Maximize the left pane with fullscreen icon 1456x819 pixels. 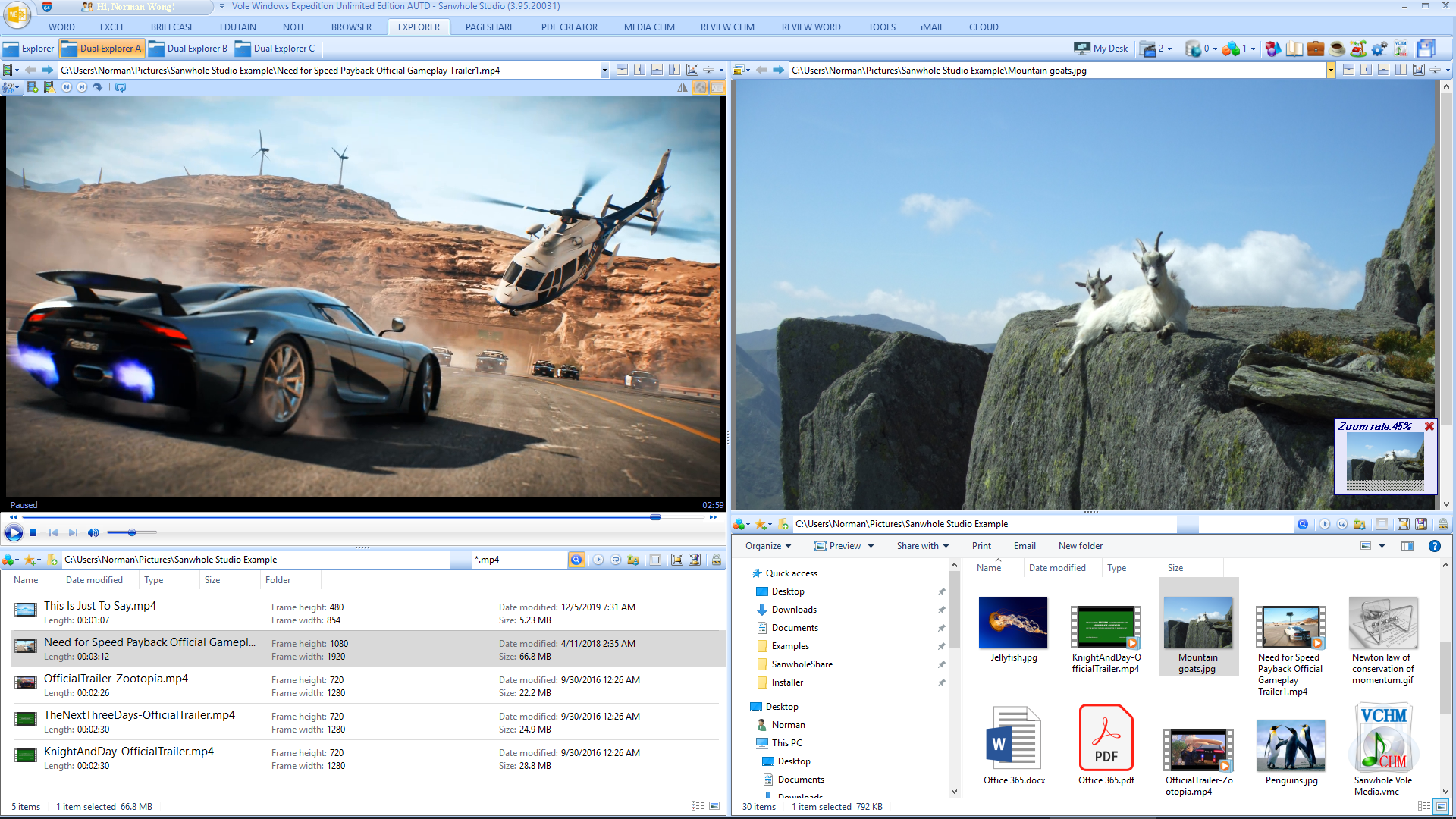pos(692,70)
